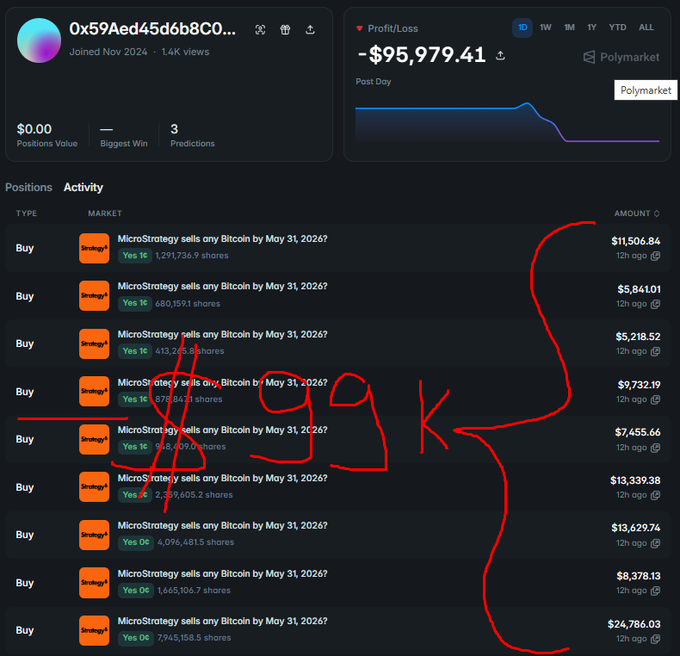The width and height of the screenshot is (680, 656).
Task: Share the profit/loss figure via upload icon
Action: click(x=500, y=55)
